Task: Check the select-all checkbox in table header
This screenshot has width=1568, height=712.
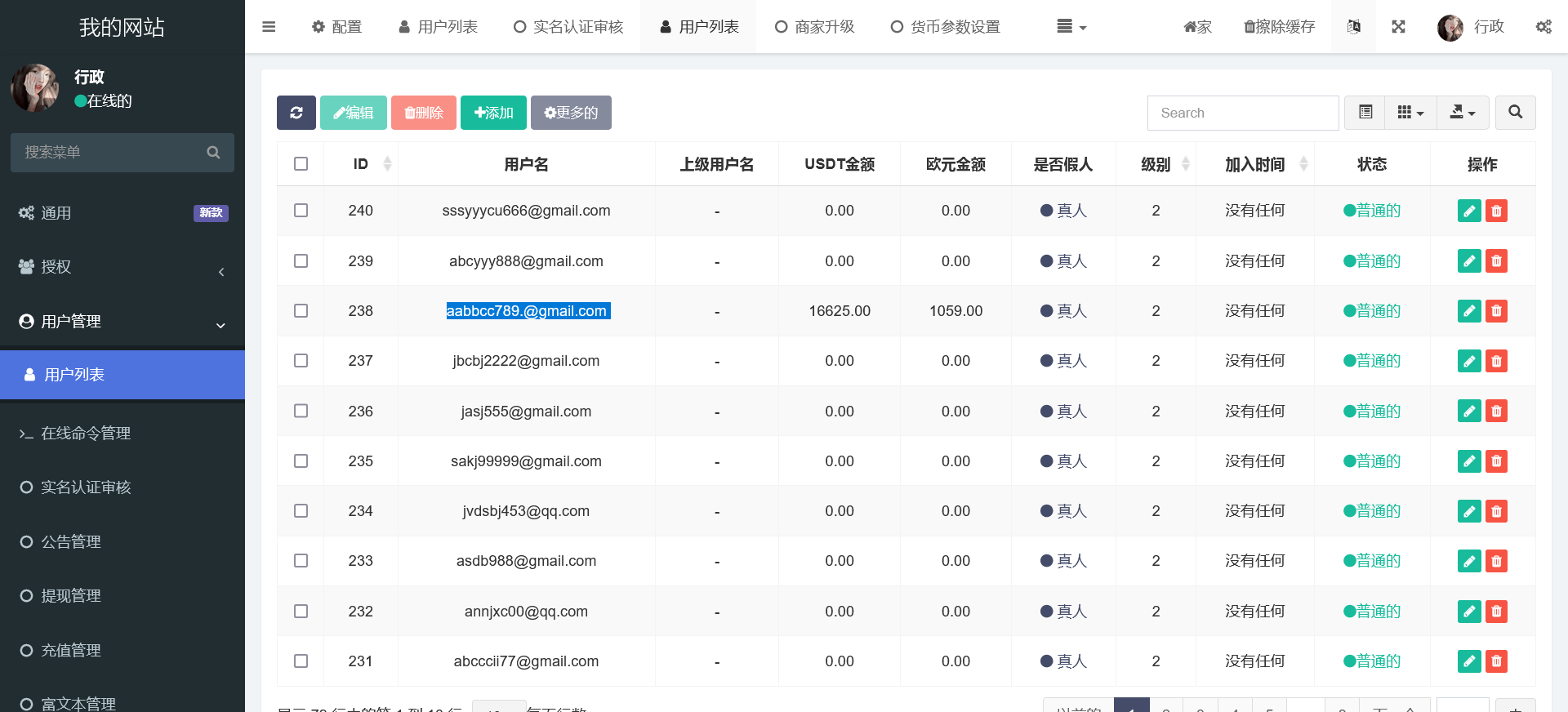Action: pyautogui.click(x=301, y=164)
